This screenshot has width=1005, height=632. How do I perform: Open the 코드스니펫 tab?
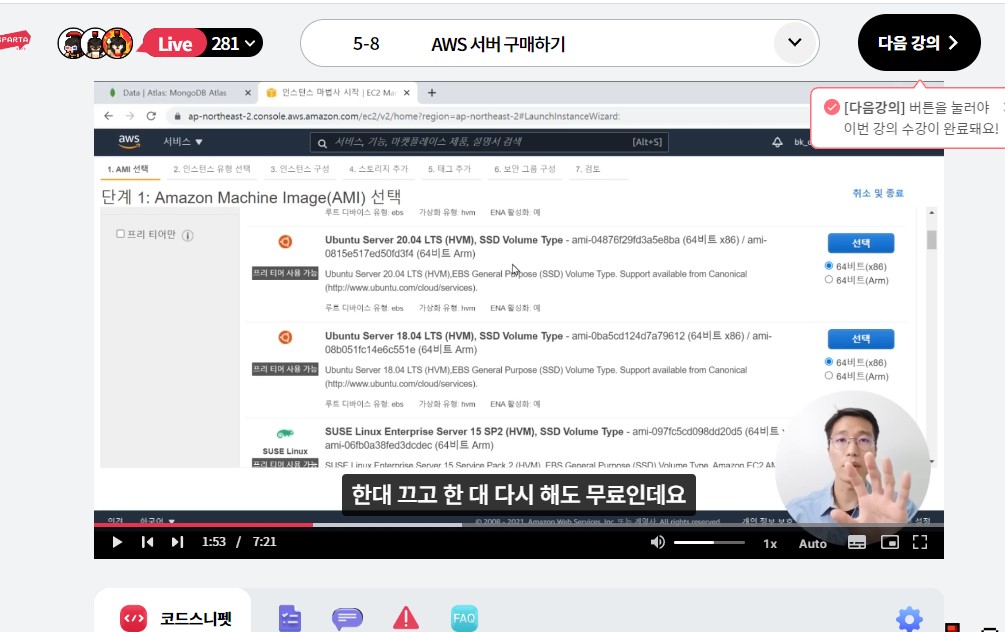click(x=175, y=618)
